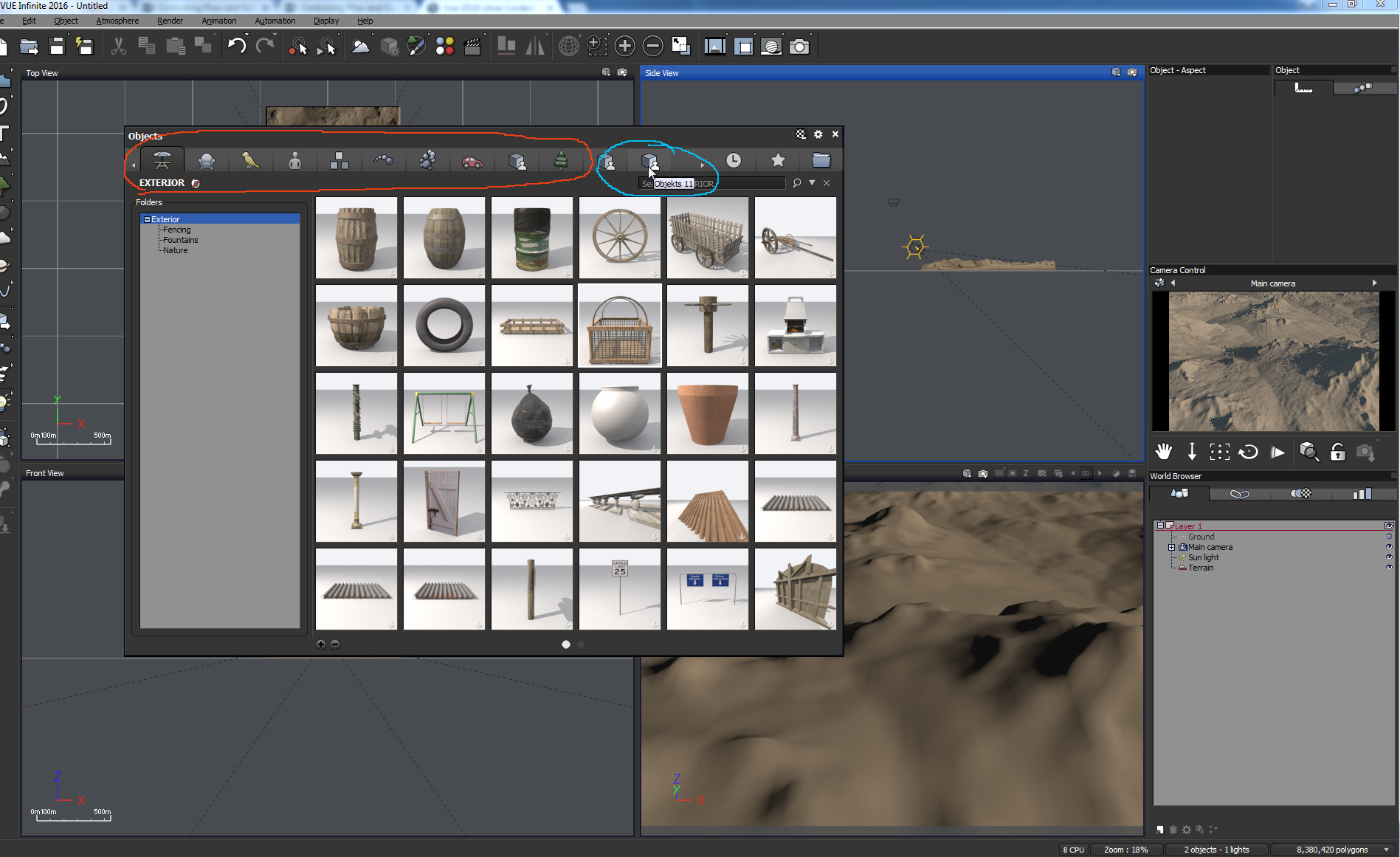Open the Objects browser settings gear

pos(818,134)
